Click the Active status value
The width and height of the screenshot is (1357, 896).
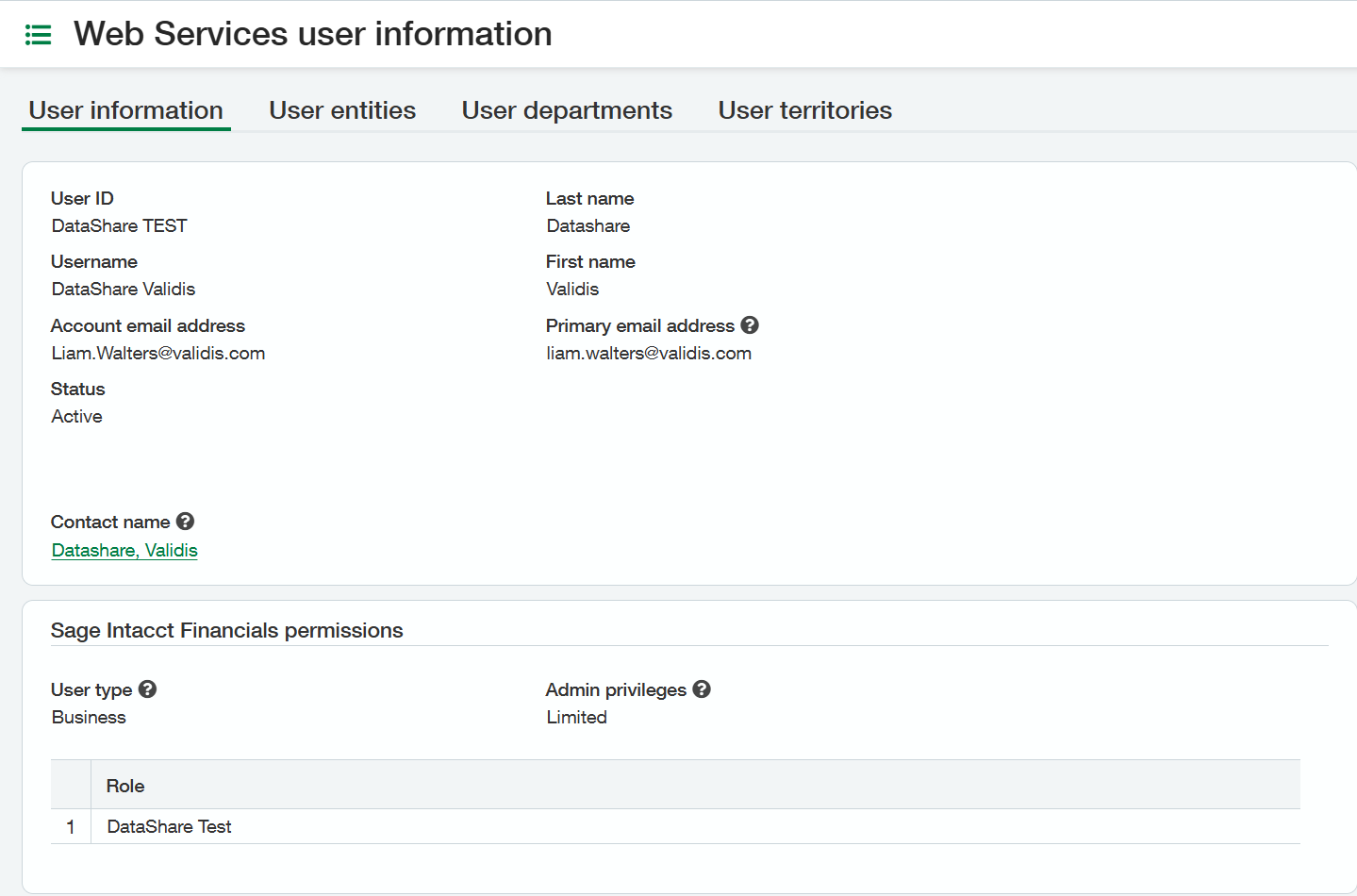coord(77,416)
